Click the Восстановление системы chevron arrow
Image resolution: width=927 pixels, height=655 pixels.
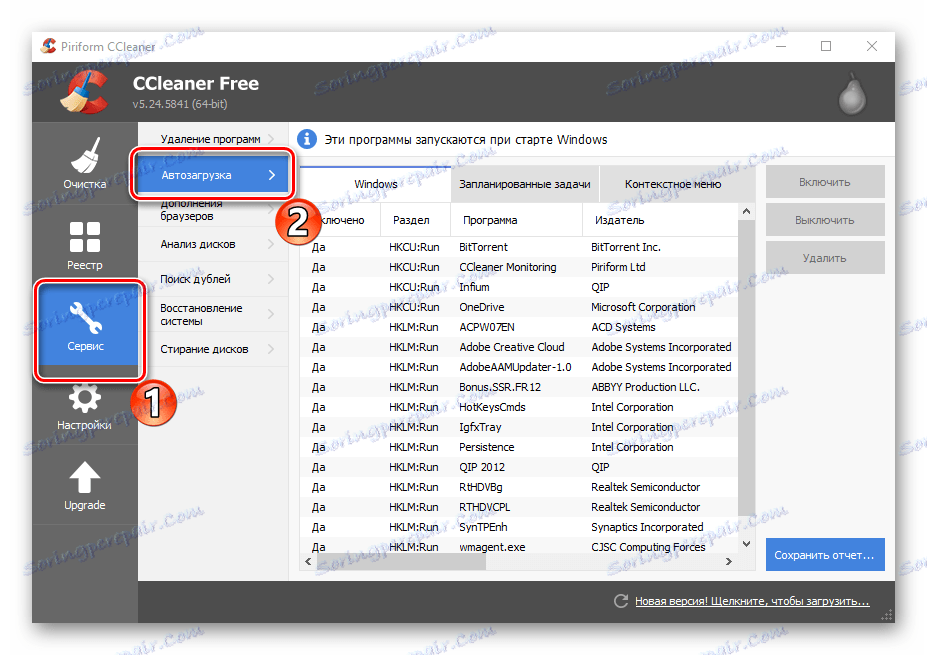[x=271, y=314]
